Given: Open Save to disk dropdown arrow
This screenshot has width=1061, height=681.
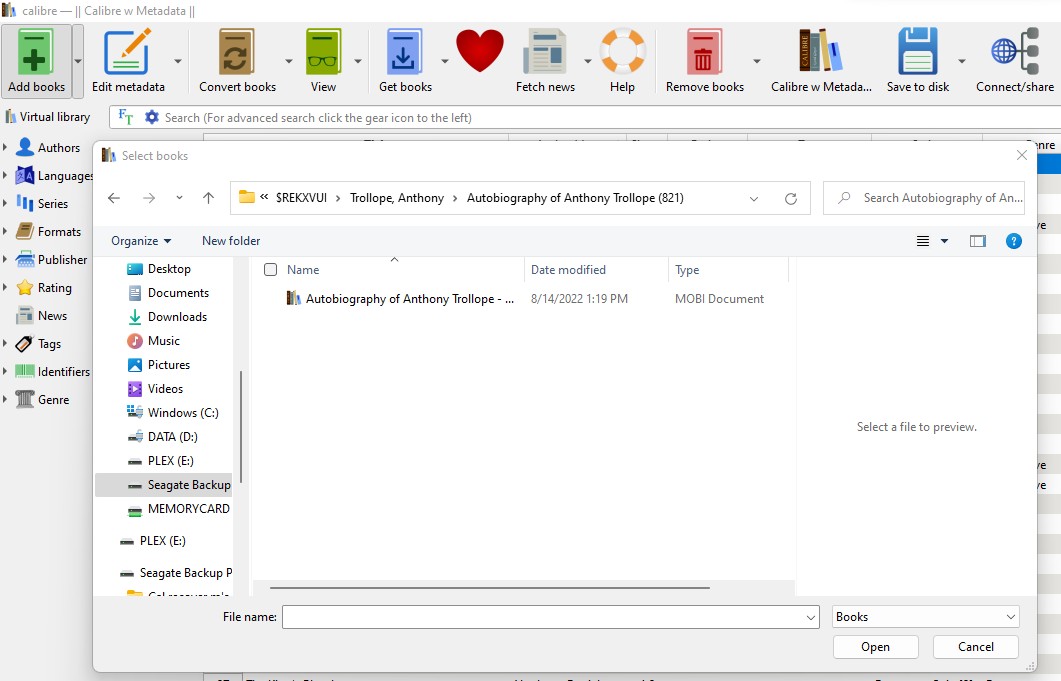Looking at the screenshot, I should (962, 61).
